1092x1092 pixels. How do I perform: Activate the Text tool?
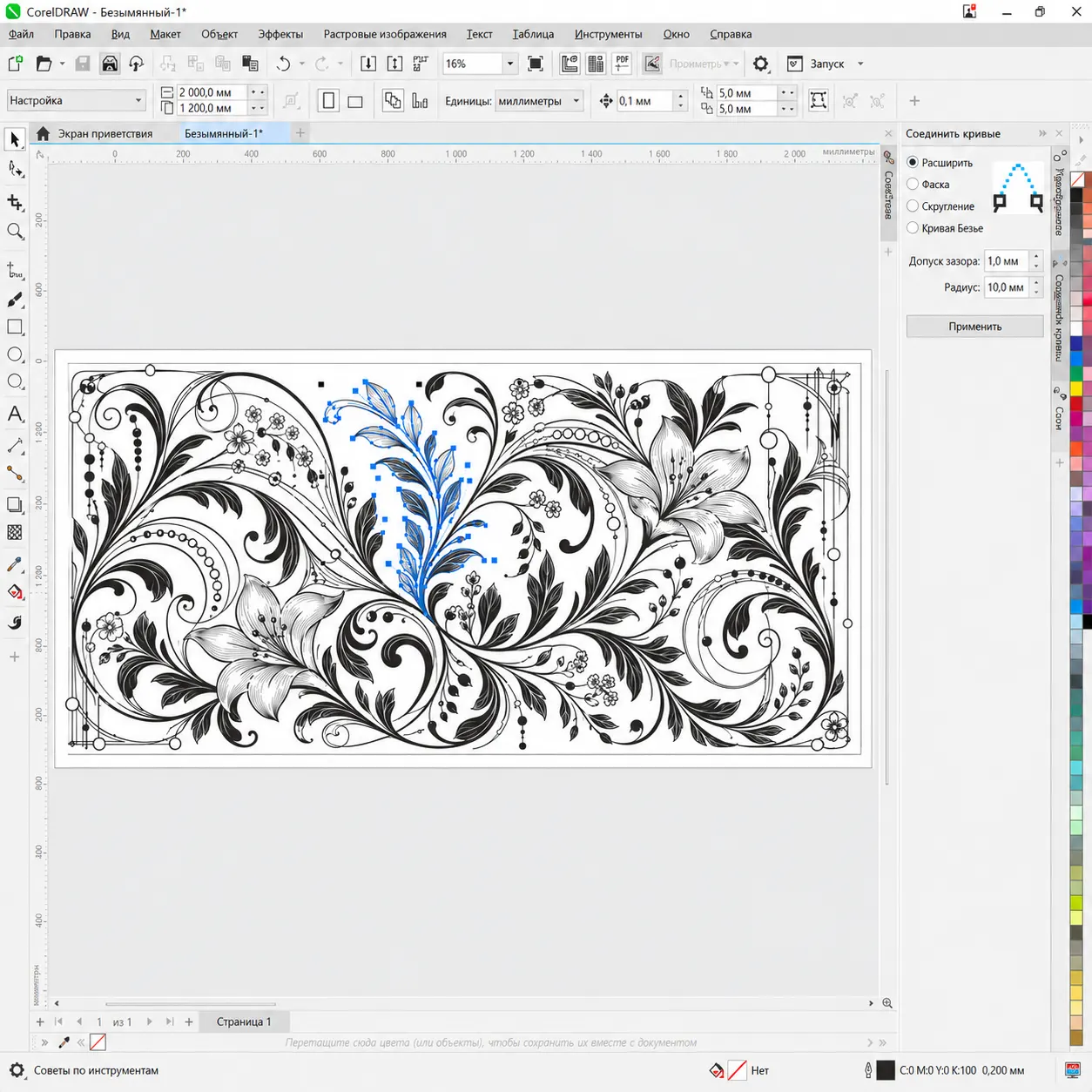pos(15,415)
